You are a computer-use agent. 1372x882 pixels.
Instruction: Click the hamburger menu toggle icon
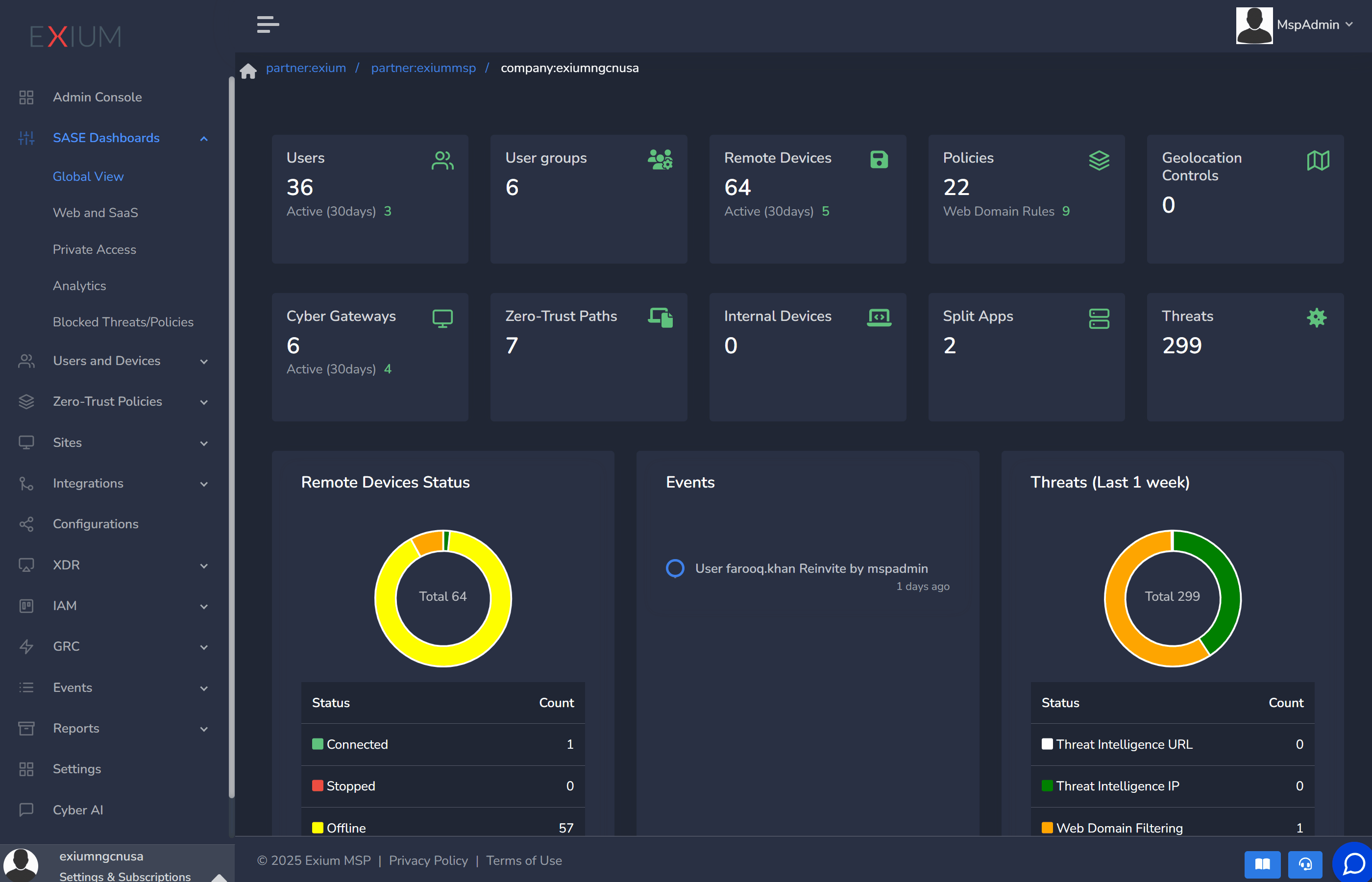(x=268, y=24)
